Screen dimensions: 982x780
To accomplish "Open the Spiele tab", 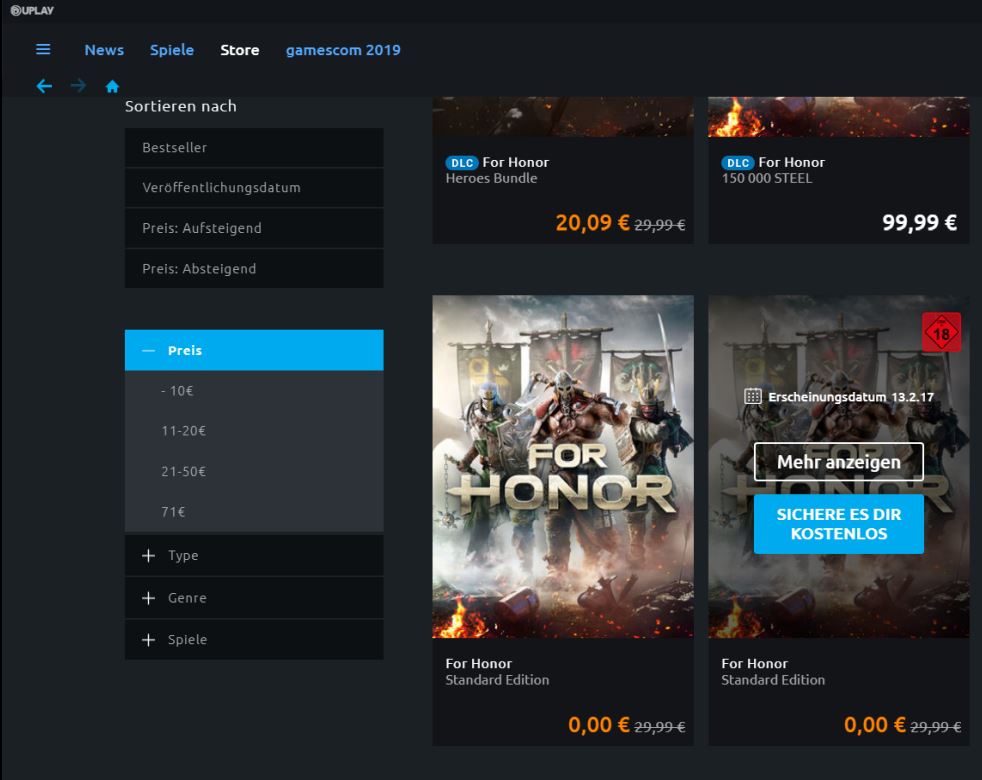I will pos(172,50).
